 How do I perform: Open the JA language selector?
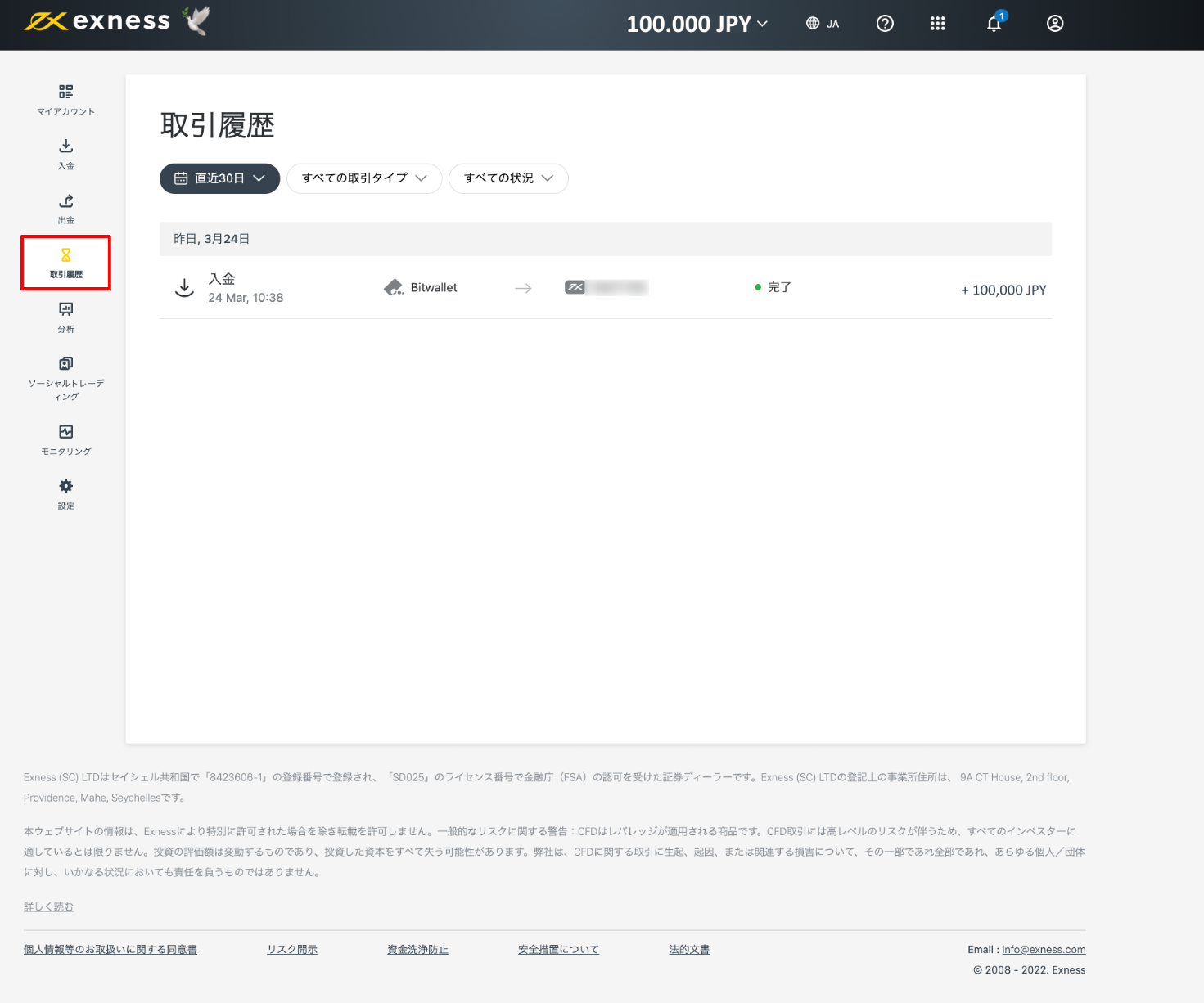822,24
